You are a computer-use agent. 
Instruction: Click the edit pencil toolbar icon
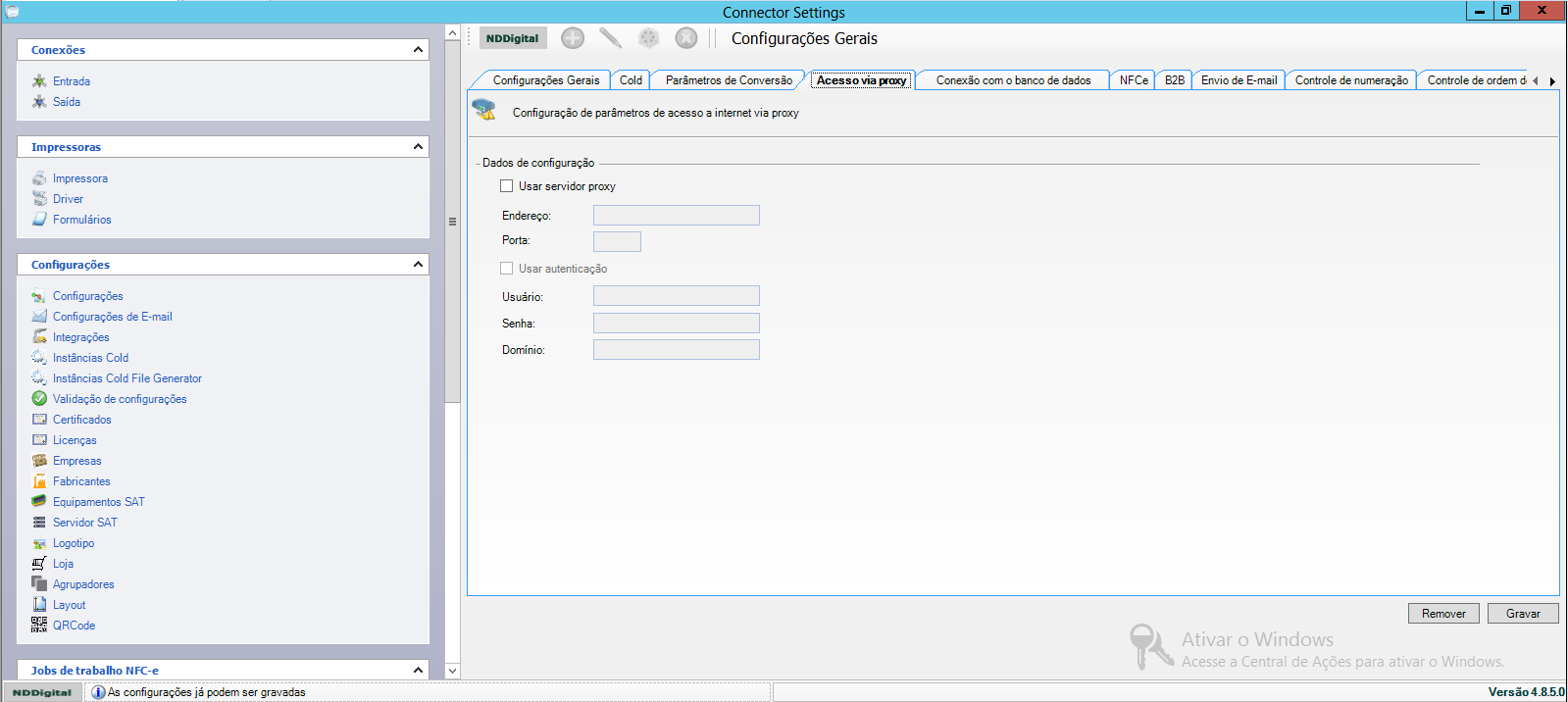610,38
